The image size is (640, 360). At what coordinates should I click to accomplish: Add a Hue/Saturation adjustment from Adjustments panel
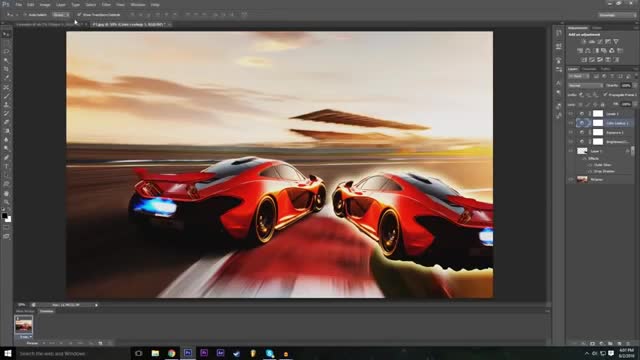pyautogui.click(x=580, y=51)
